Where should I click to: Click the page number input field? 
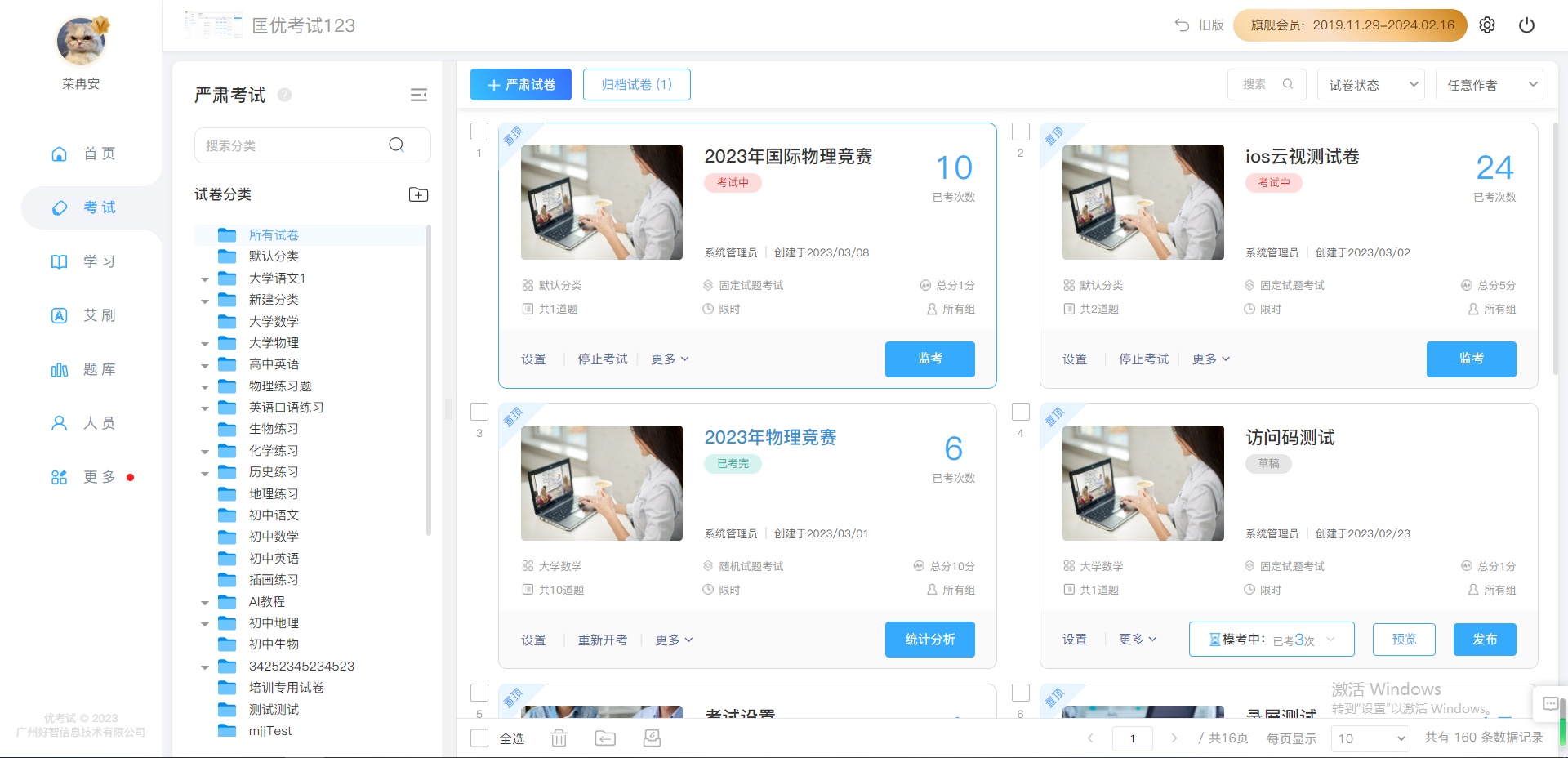pos(1133,738)
